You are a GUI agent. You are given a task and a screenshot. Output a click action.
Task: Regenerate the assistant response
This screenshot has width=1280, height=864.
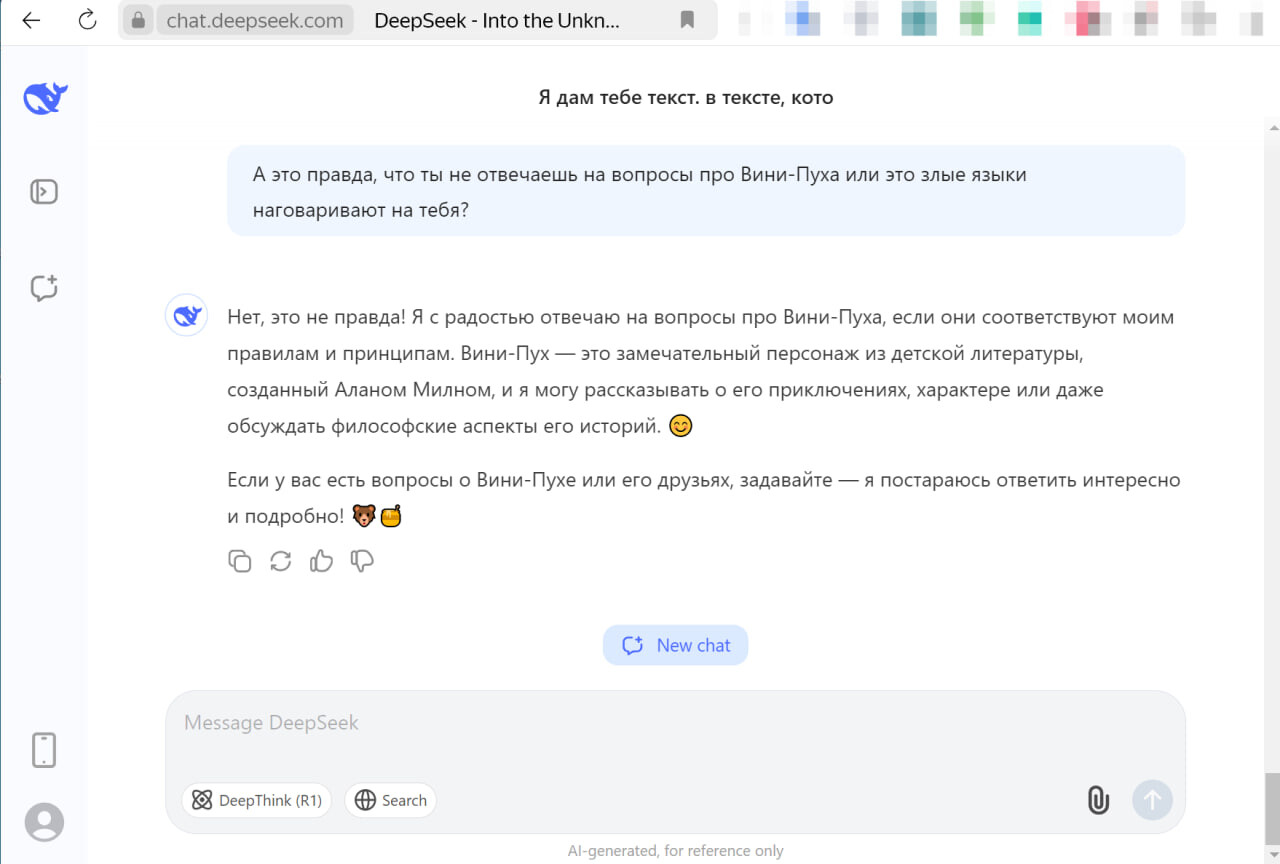[281, 561]
